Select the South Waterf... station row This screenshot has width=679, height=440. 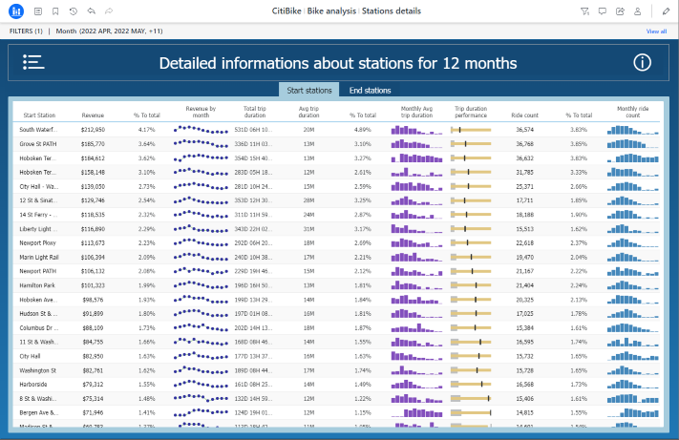(336, 129)
